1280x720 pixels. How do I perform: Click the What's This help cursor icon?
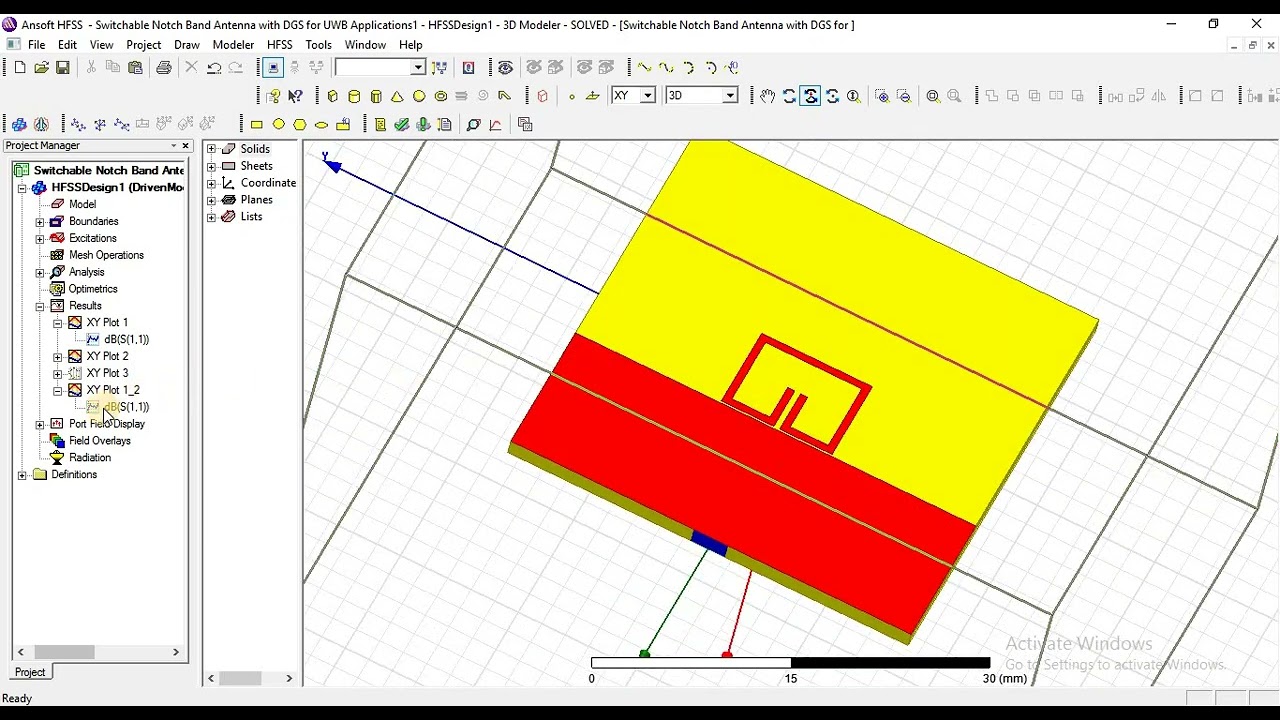pyautogui.click(x=295, y=96)
